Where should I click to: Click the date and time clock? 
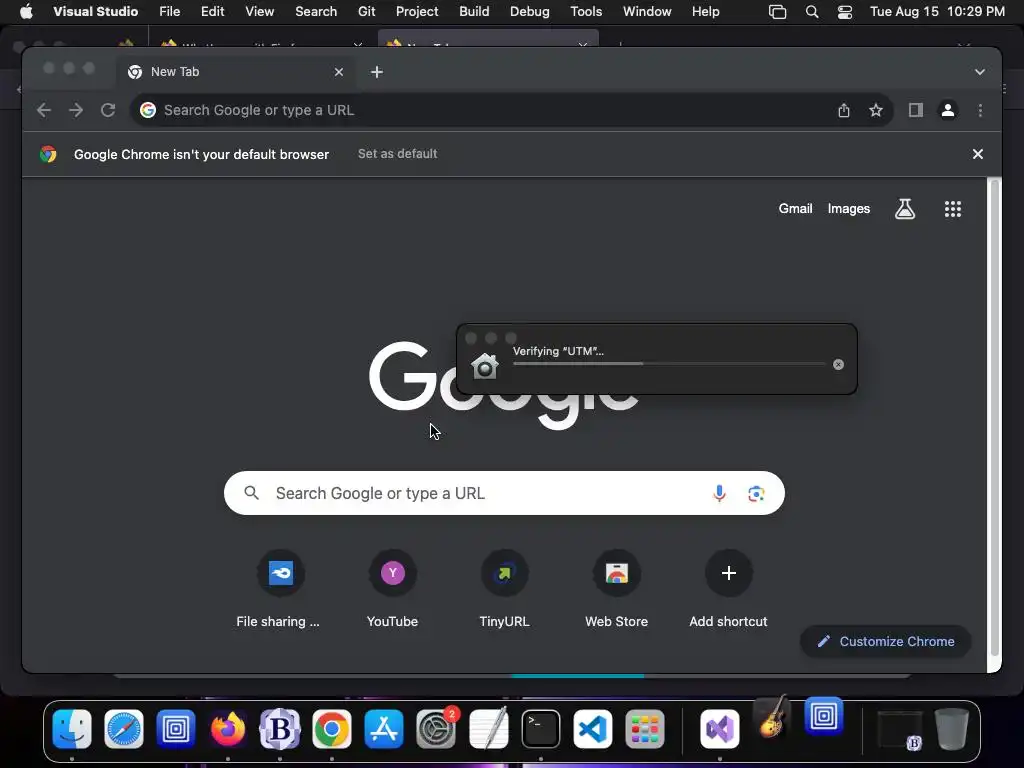coord(937,11)
